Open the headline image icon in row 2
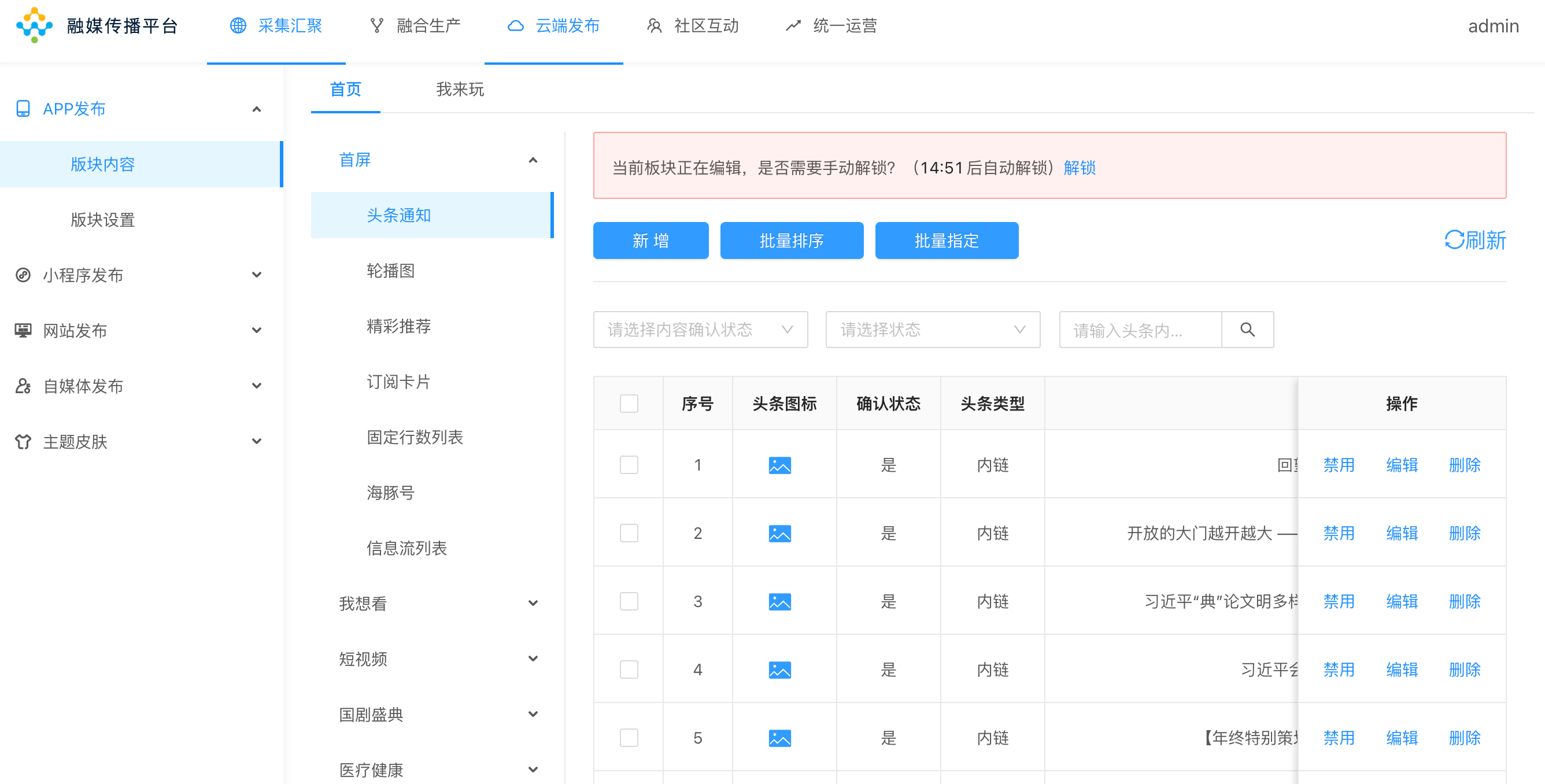 click(779, 533)
